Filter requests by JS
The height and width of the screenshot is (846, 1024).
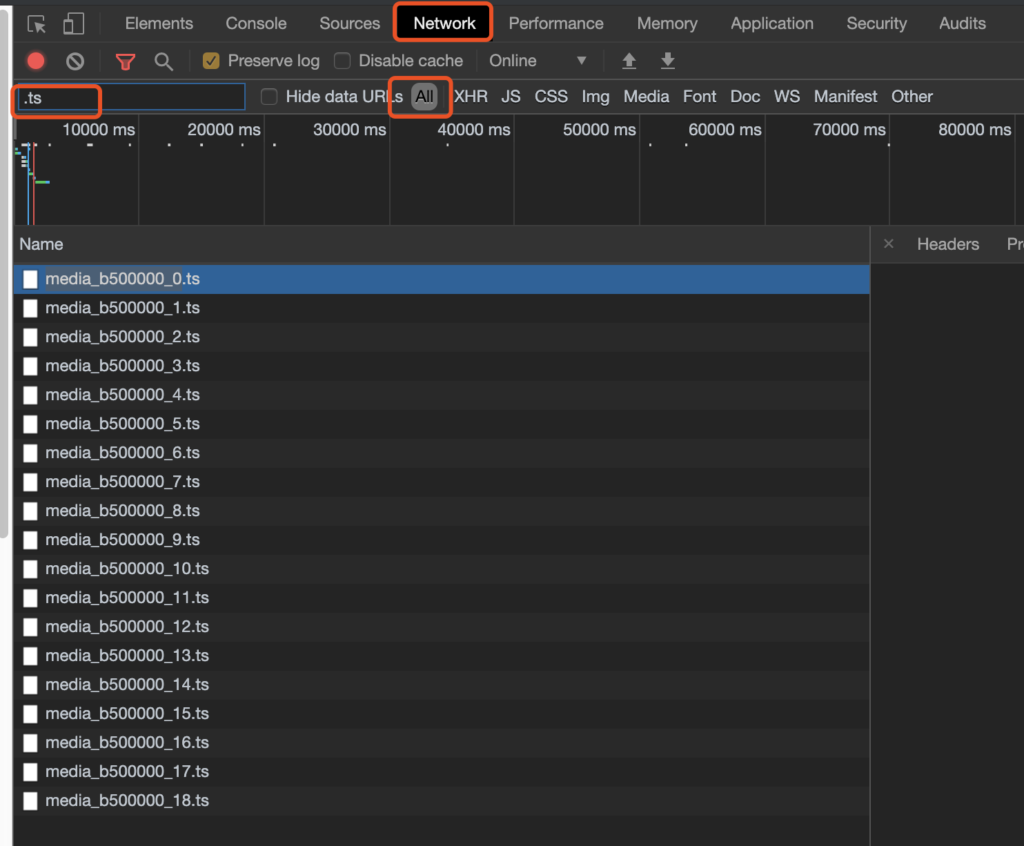point(511,97)
